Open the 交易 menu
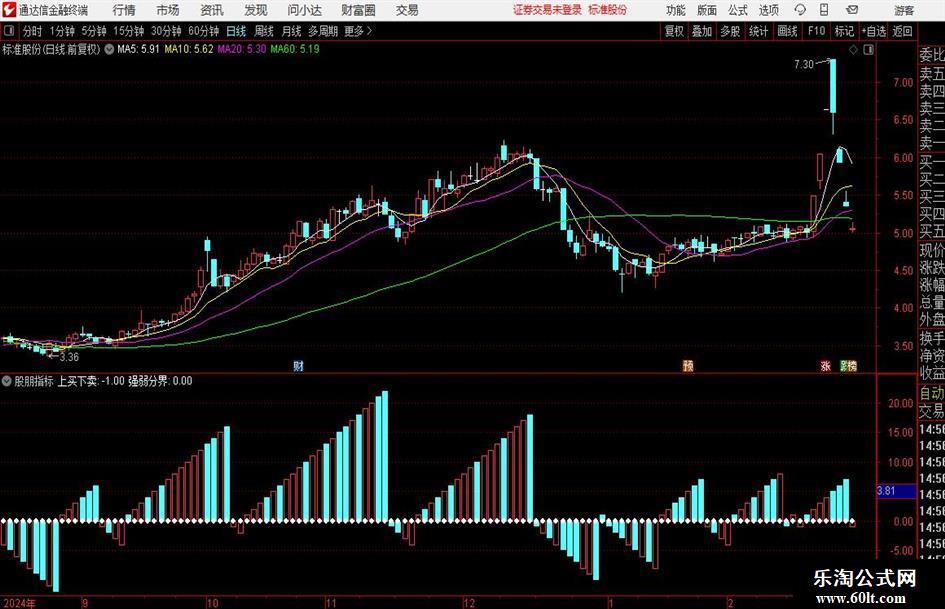Image resolution: width=945 pixels, height=609 pixels. tap(407, 10)
